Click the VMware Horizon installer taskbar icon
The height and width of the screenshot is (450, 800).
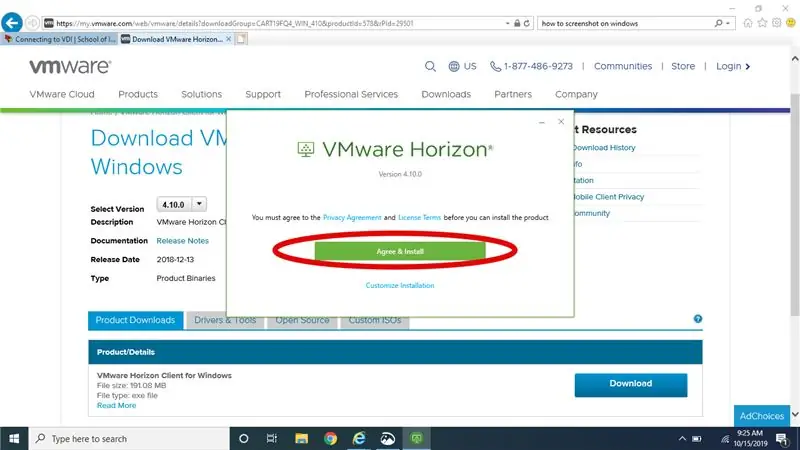[417, 439]
